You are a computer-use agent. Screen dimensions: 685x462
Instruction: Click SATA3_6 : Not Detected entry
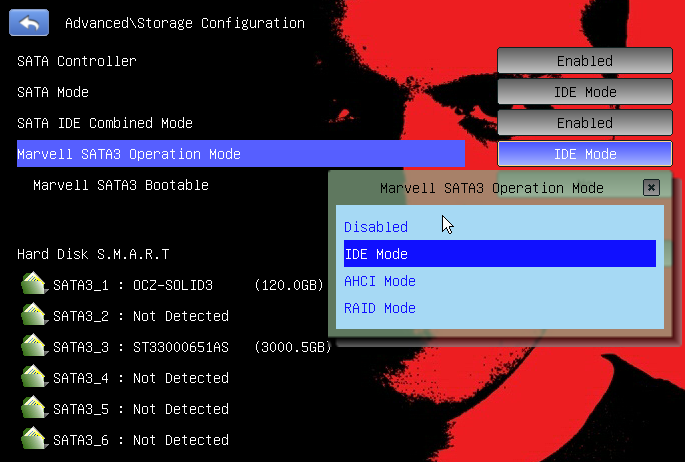[x=141, y=440]
